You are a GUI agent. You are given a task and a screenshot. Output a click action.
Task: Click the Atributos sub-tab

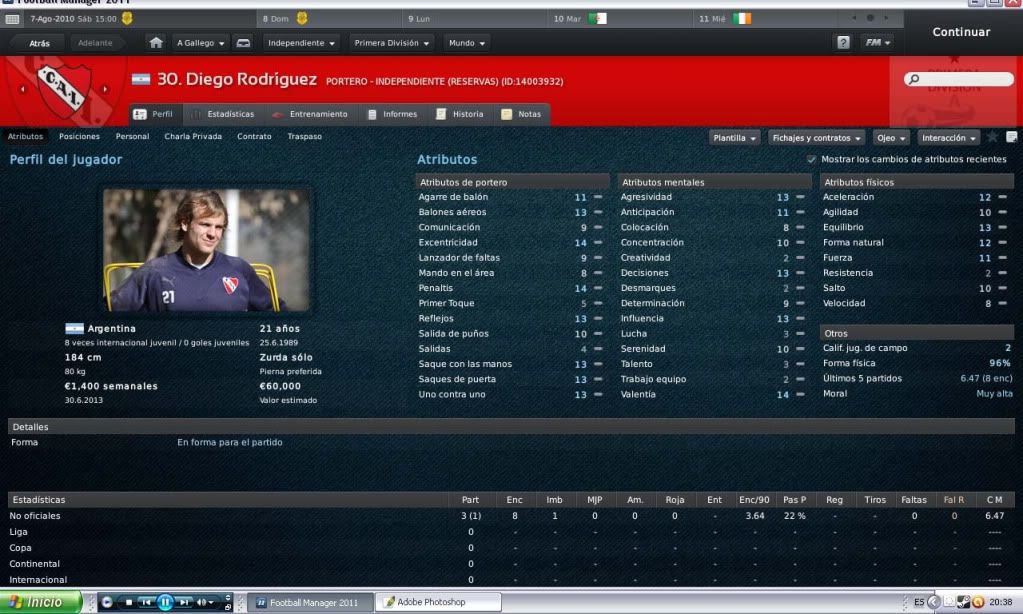[x=25, y=136]
